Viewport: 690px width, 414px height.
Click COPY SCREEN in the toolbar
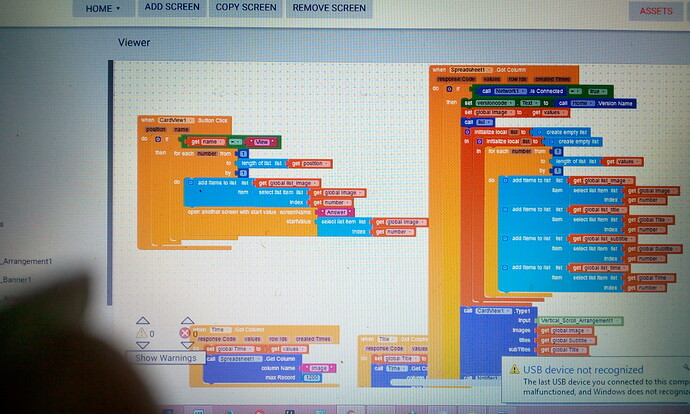[x=246, y=7]
